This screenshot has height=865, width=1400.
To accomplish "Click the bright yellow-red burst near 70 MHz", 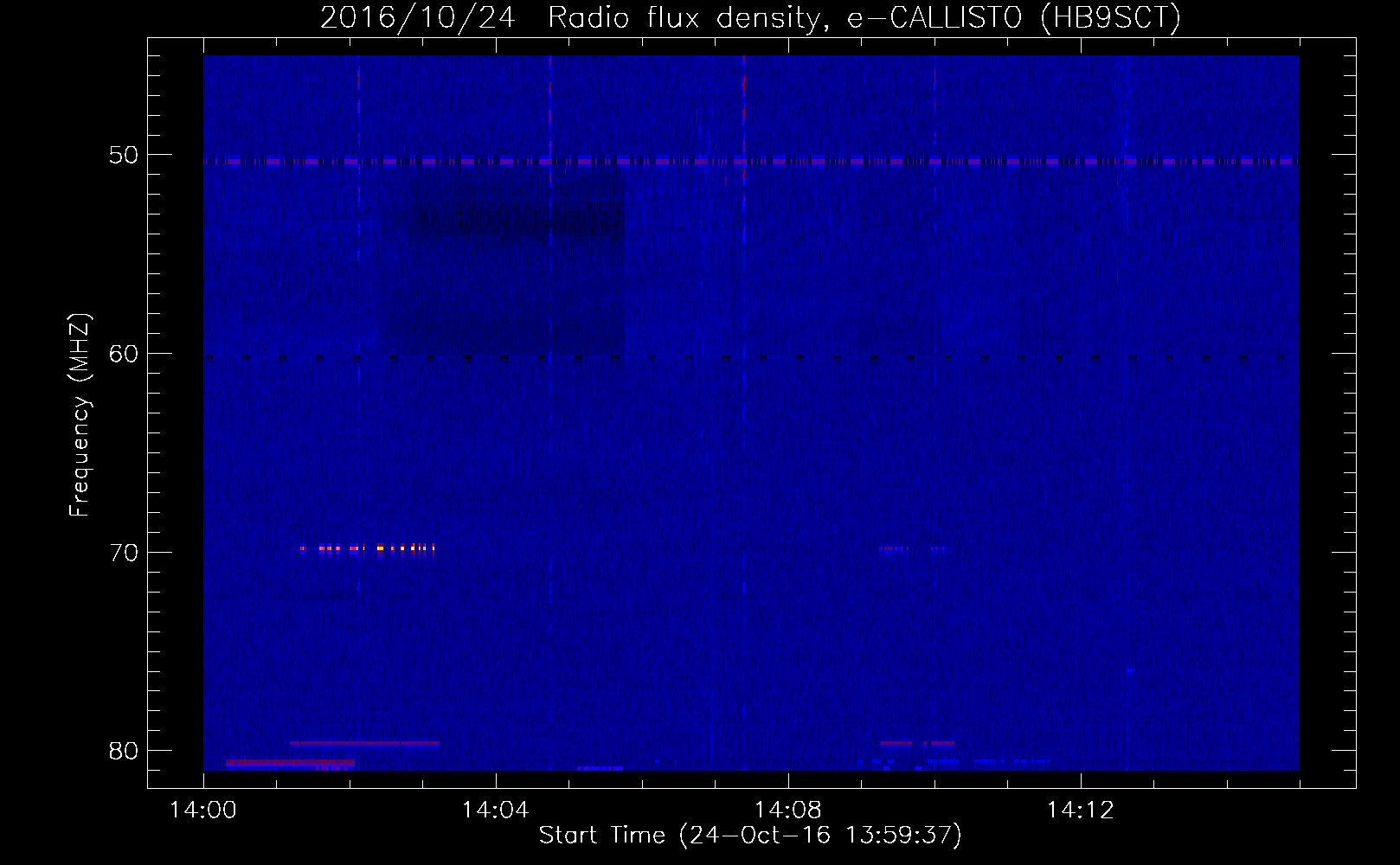I will click(x=367, y=548).
